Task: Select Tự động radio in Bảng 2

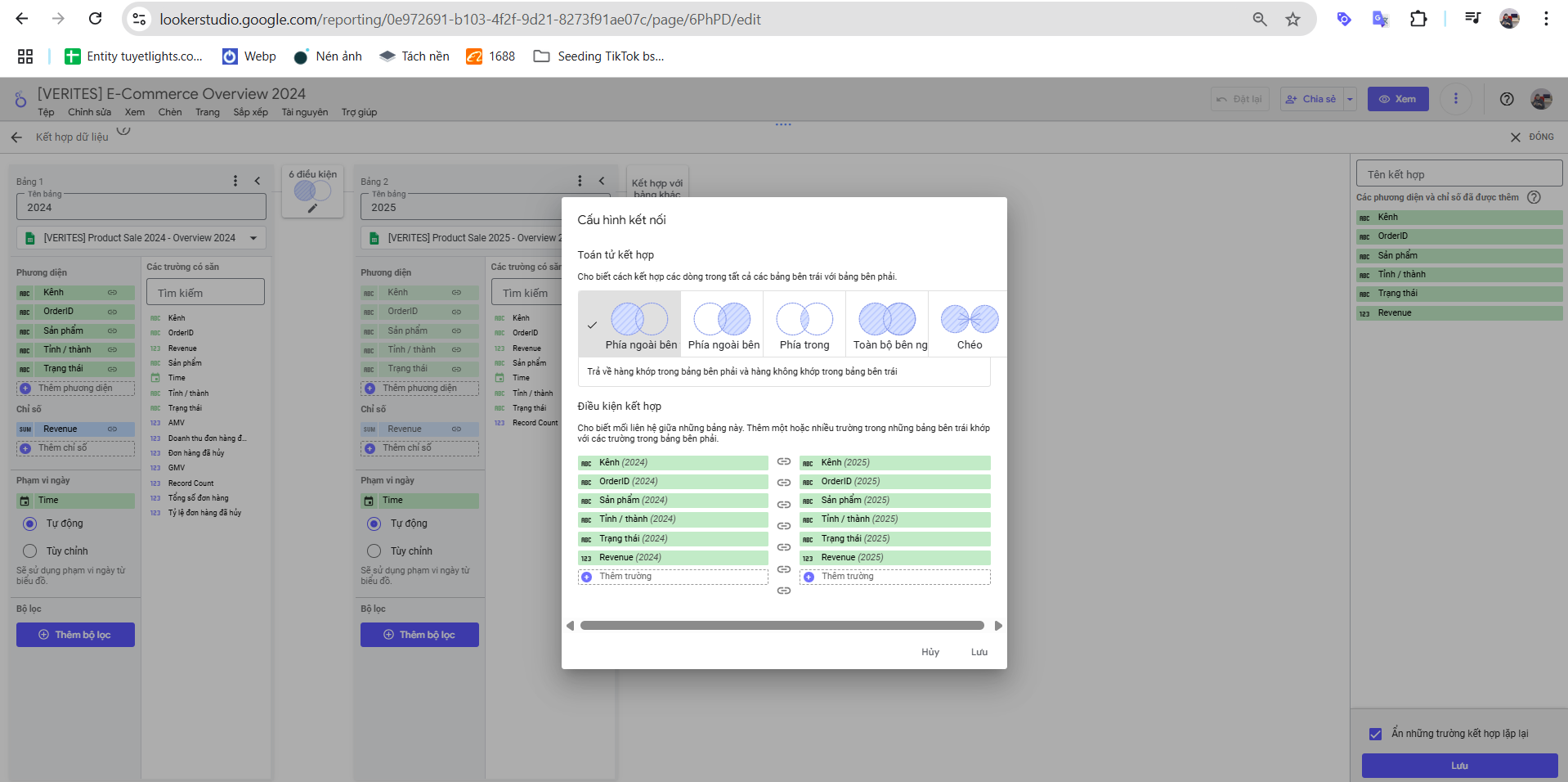Action: pyautogui.click(x=374, y=524)
